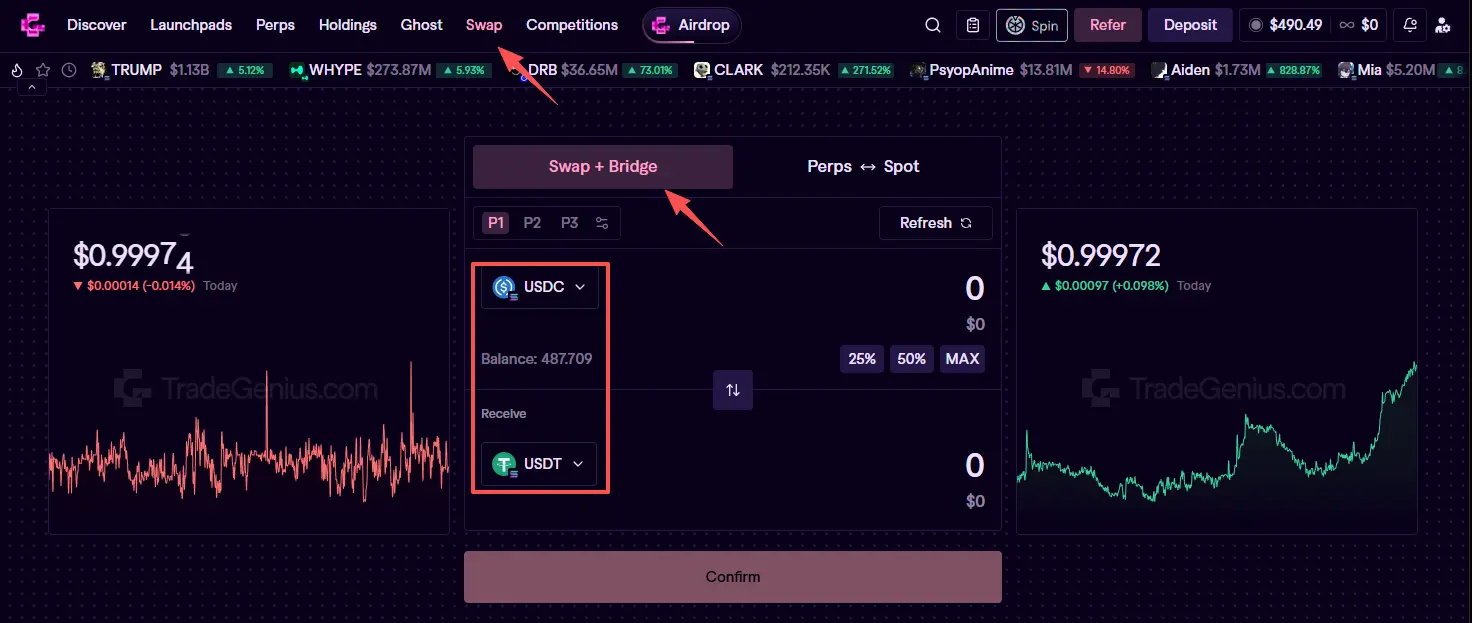Open the USDT receive token dropdown
Screen dimensions: 1472x623
click(539, 464)
